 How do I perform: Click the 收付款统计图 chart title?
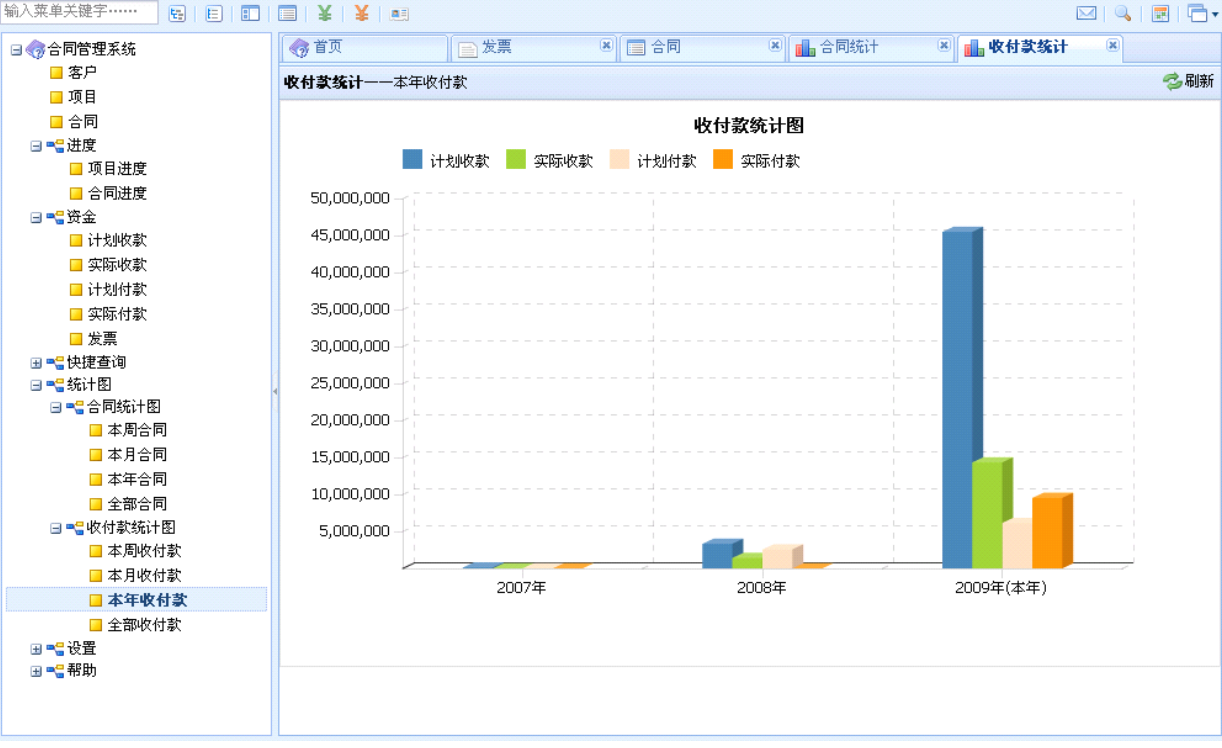click(x=749, y=125)
